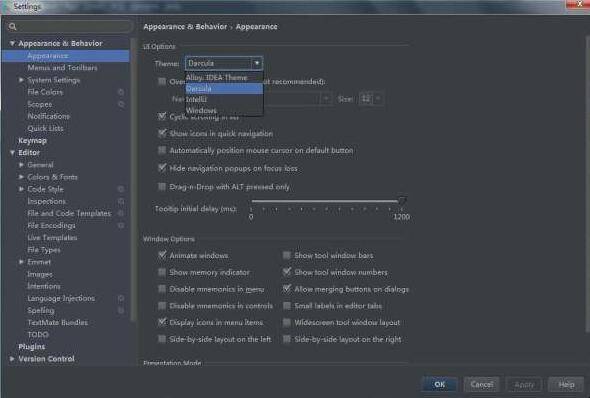The image size is (590, 398).
Task: Enable Show tool window bars
Action: tap(287, 255)
